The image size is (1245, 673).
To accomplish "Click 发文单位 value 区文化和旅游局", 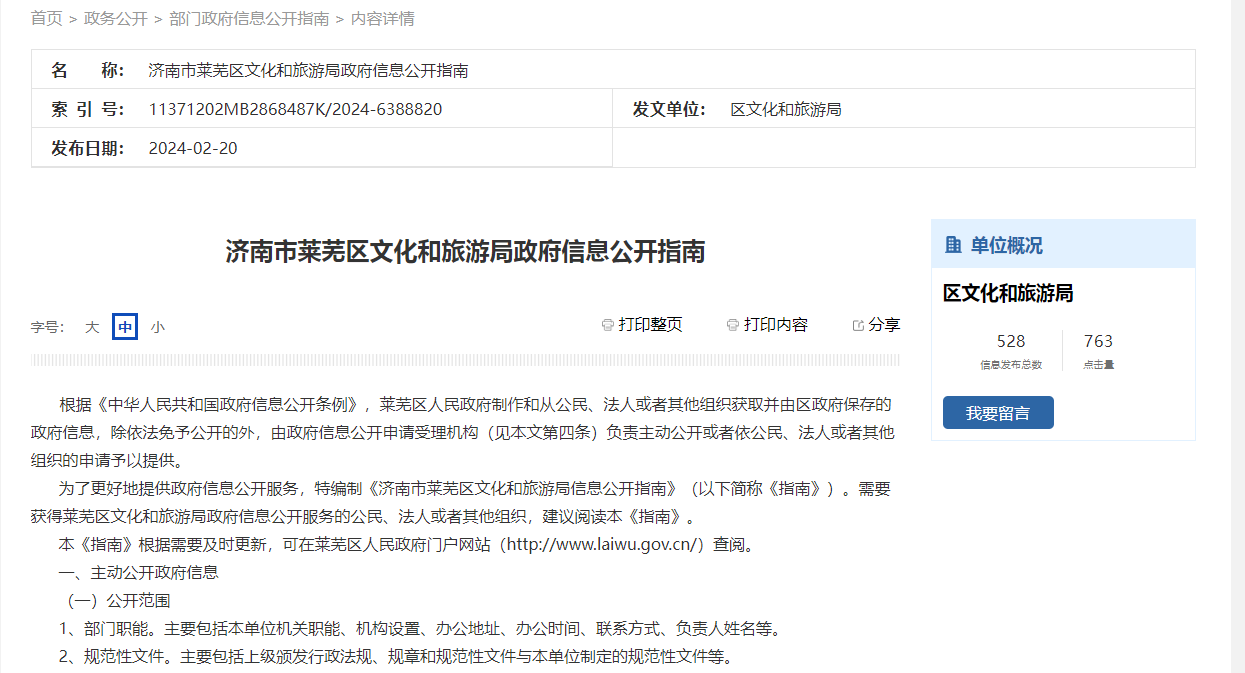I will tap(786, 109).
